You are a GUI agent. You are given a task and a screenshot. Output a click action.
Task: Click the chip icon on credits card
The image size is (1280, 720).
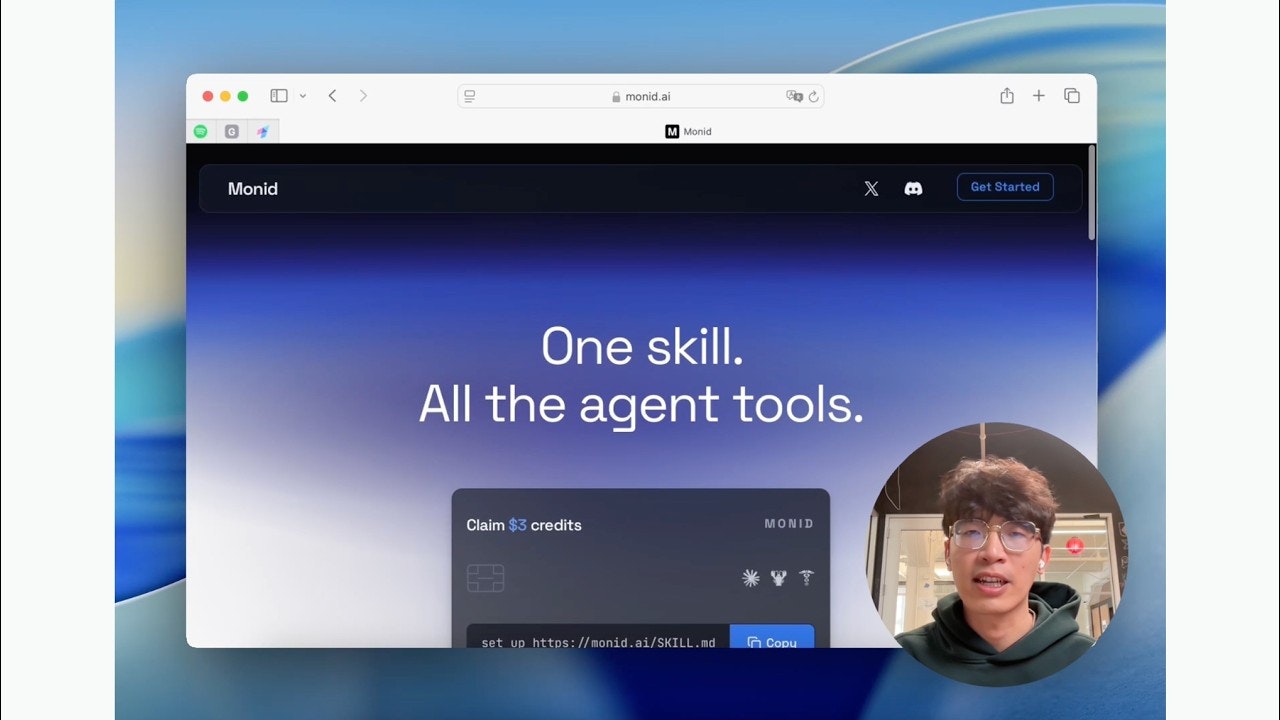click(485, 578)
